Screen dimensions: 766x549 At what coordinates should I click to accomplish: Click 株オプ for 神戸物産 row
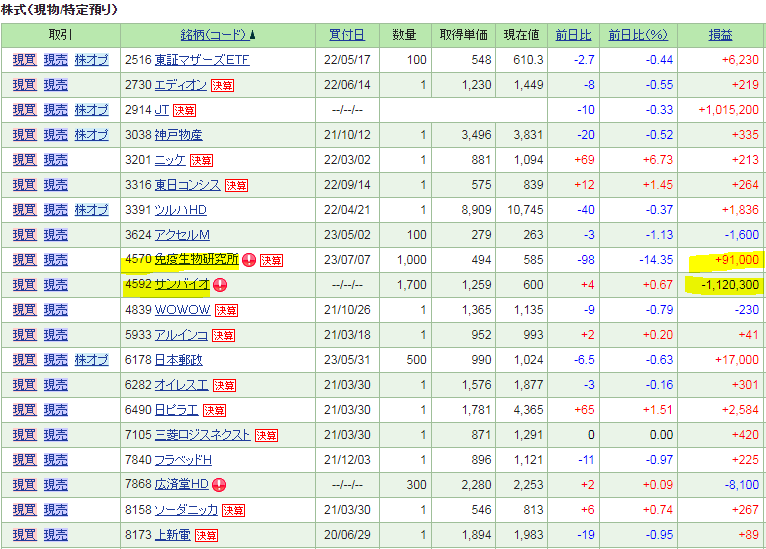click(92, 135)
